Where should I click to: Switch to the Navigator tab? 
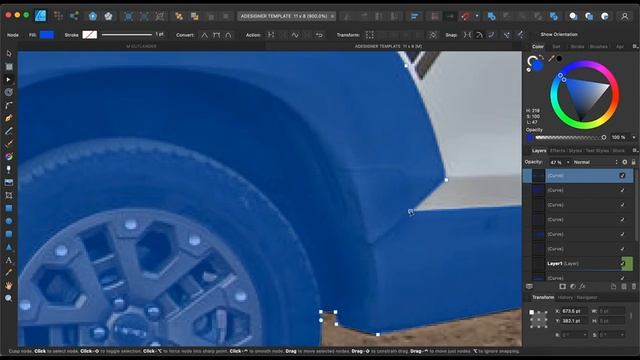587,298
